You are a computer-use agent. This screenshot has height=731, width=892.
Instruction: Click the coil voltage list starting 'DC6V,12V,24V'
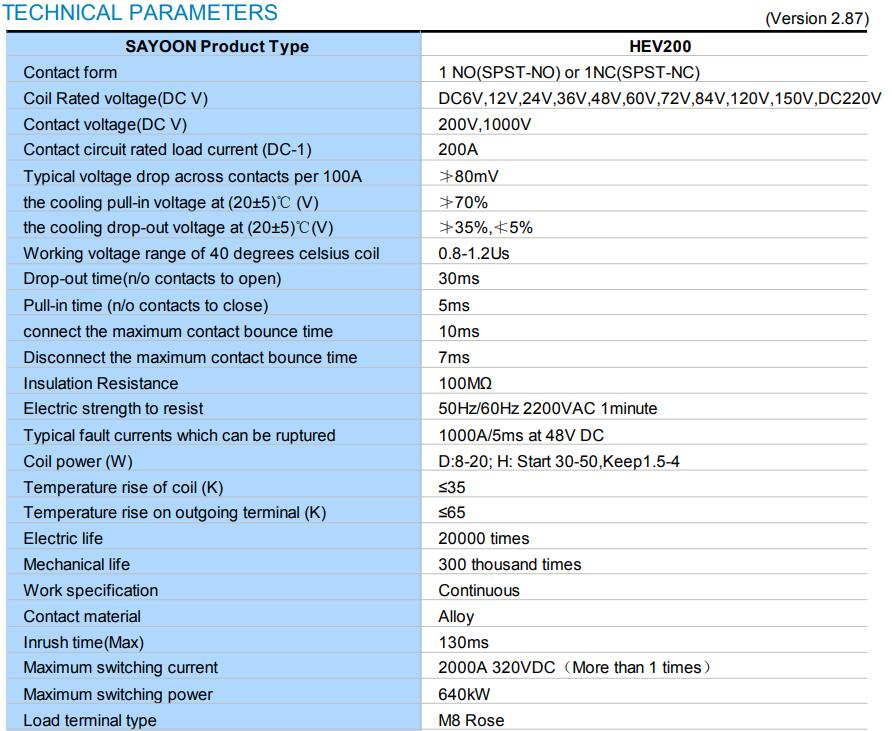pyautogui.click(x=660, y=98)
